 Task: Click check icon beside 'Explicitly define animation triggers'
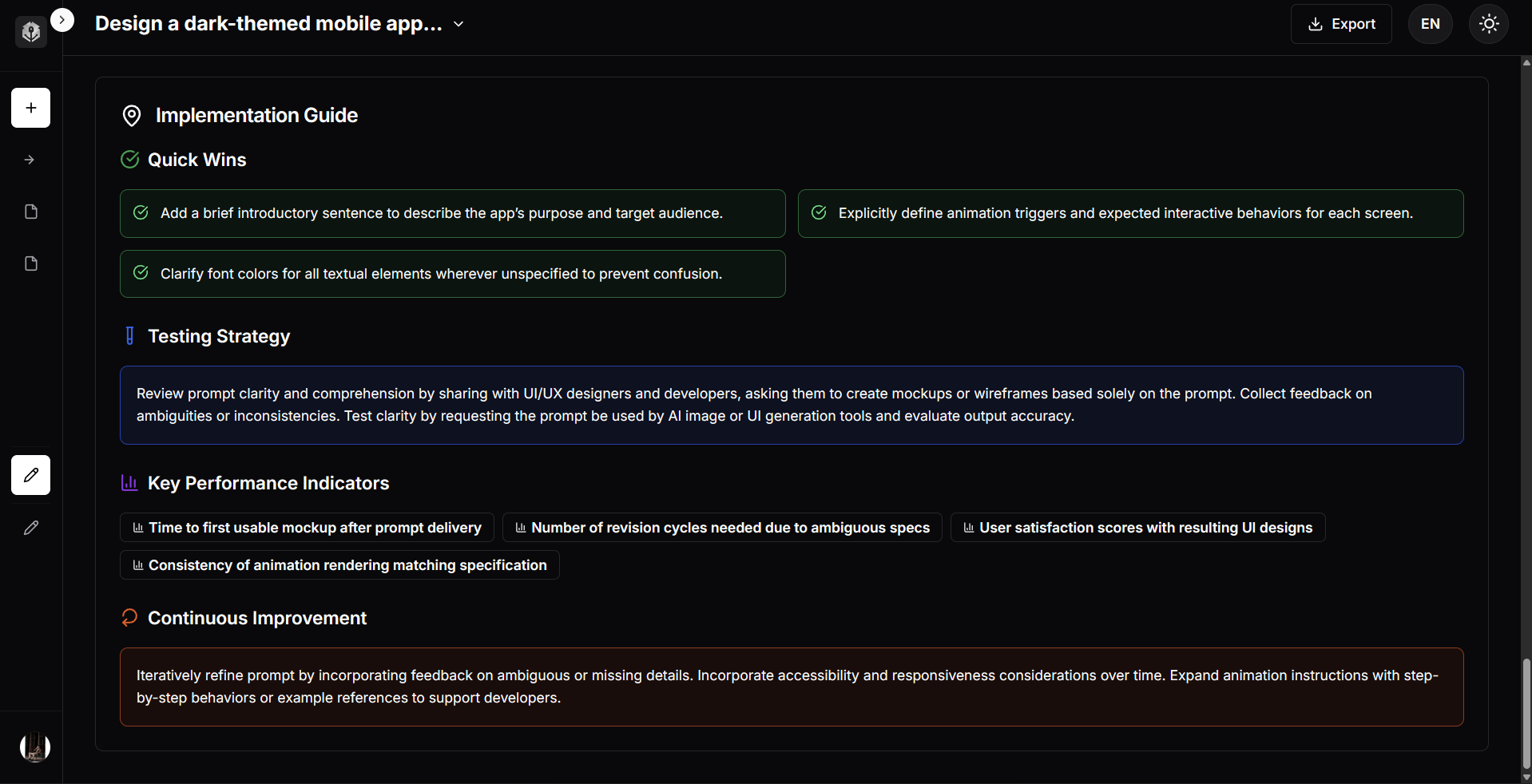click(819, 212)
